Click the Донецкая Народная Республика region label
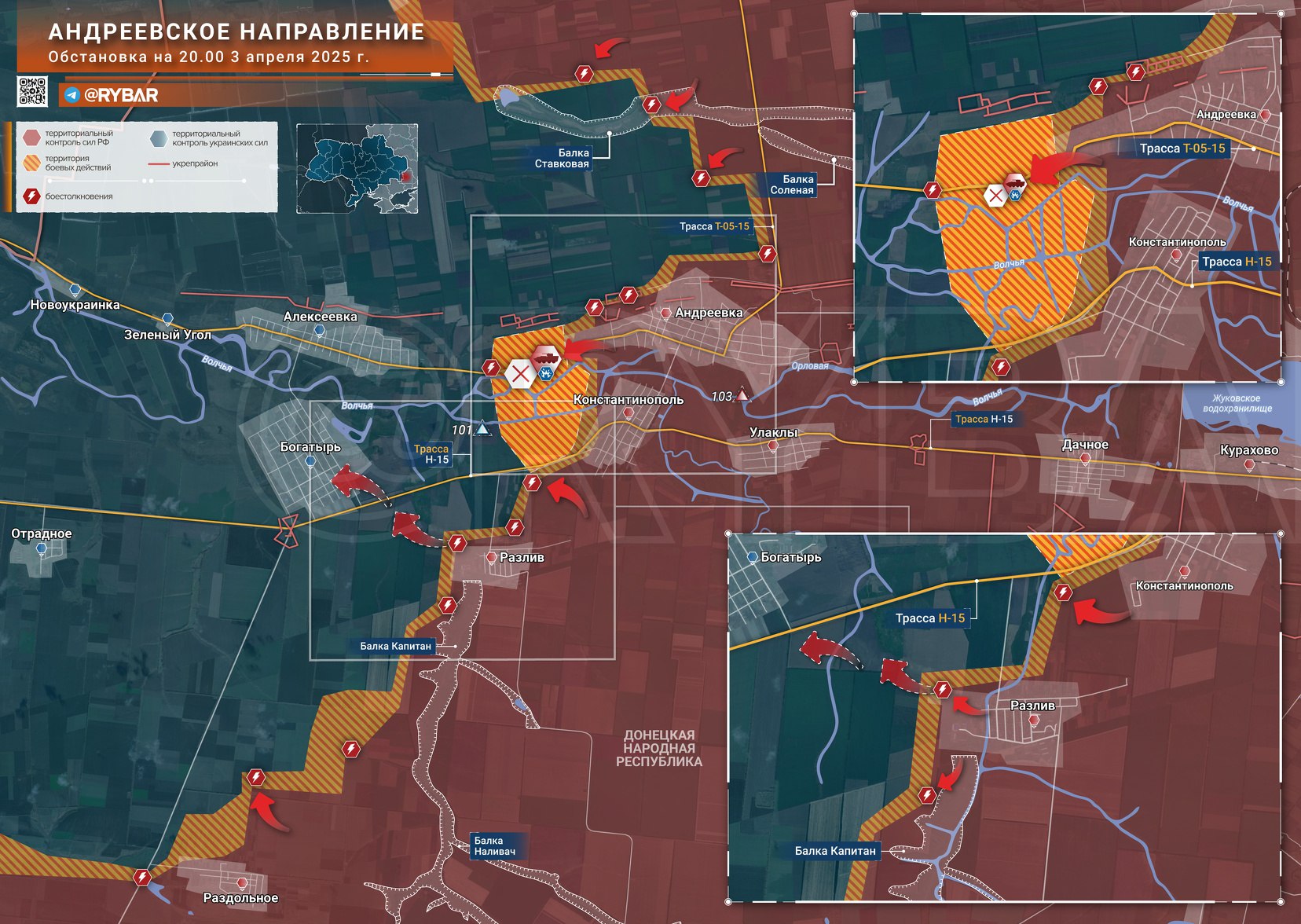 658,748
